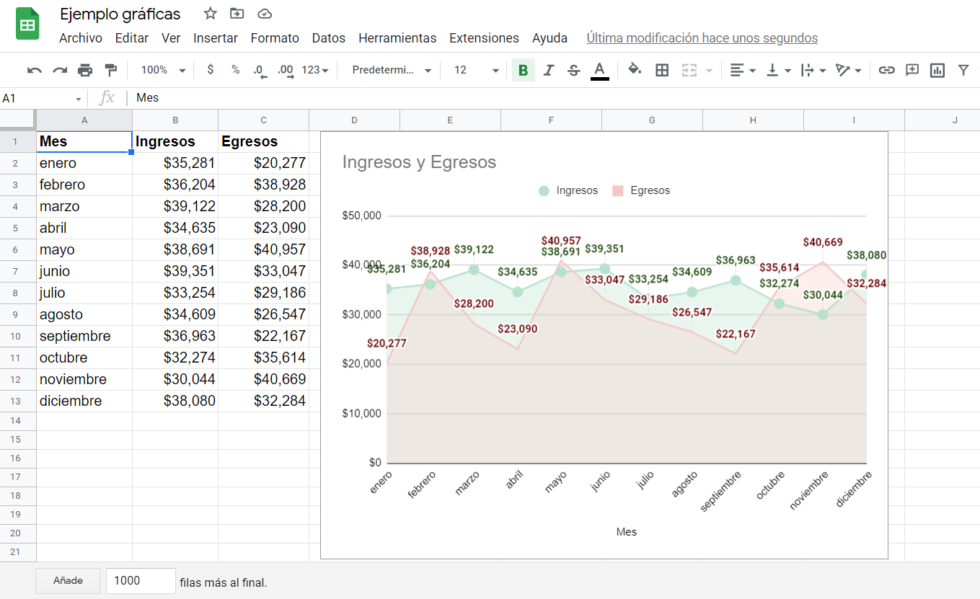980x599 pixels.
Task: Click the Undo arrow
Action: point(34,70)
